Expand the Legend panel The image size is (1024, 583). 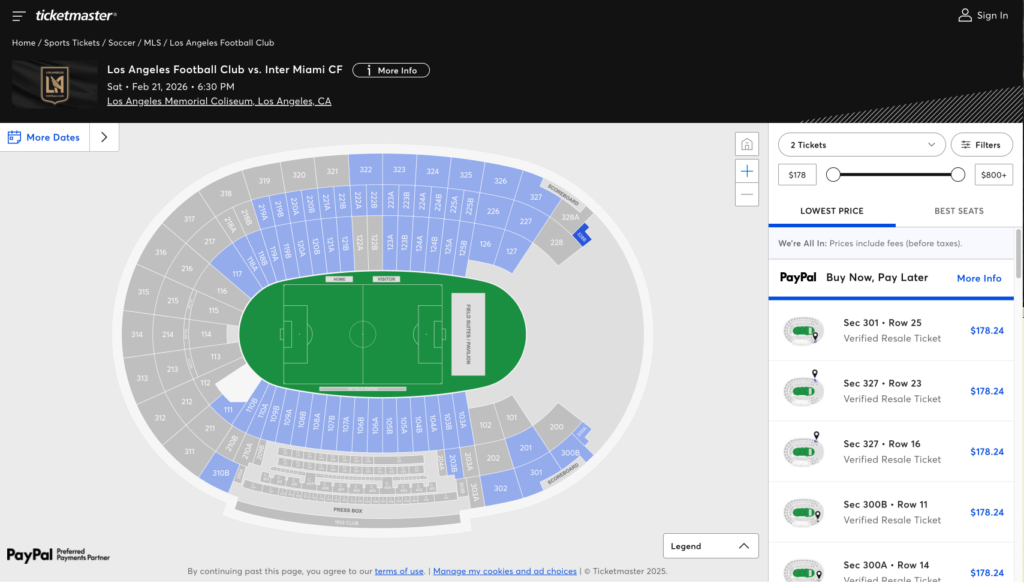point(710,546)
